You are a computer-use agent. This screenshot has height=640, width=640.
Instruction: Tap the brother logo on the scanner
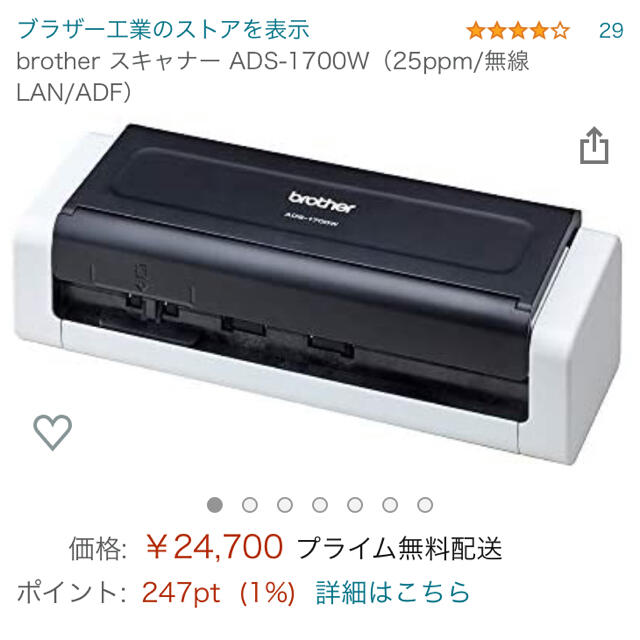point(322,202)
